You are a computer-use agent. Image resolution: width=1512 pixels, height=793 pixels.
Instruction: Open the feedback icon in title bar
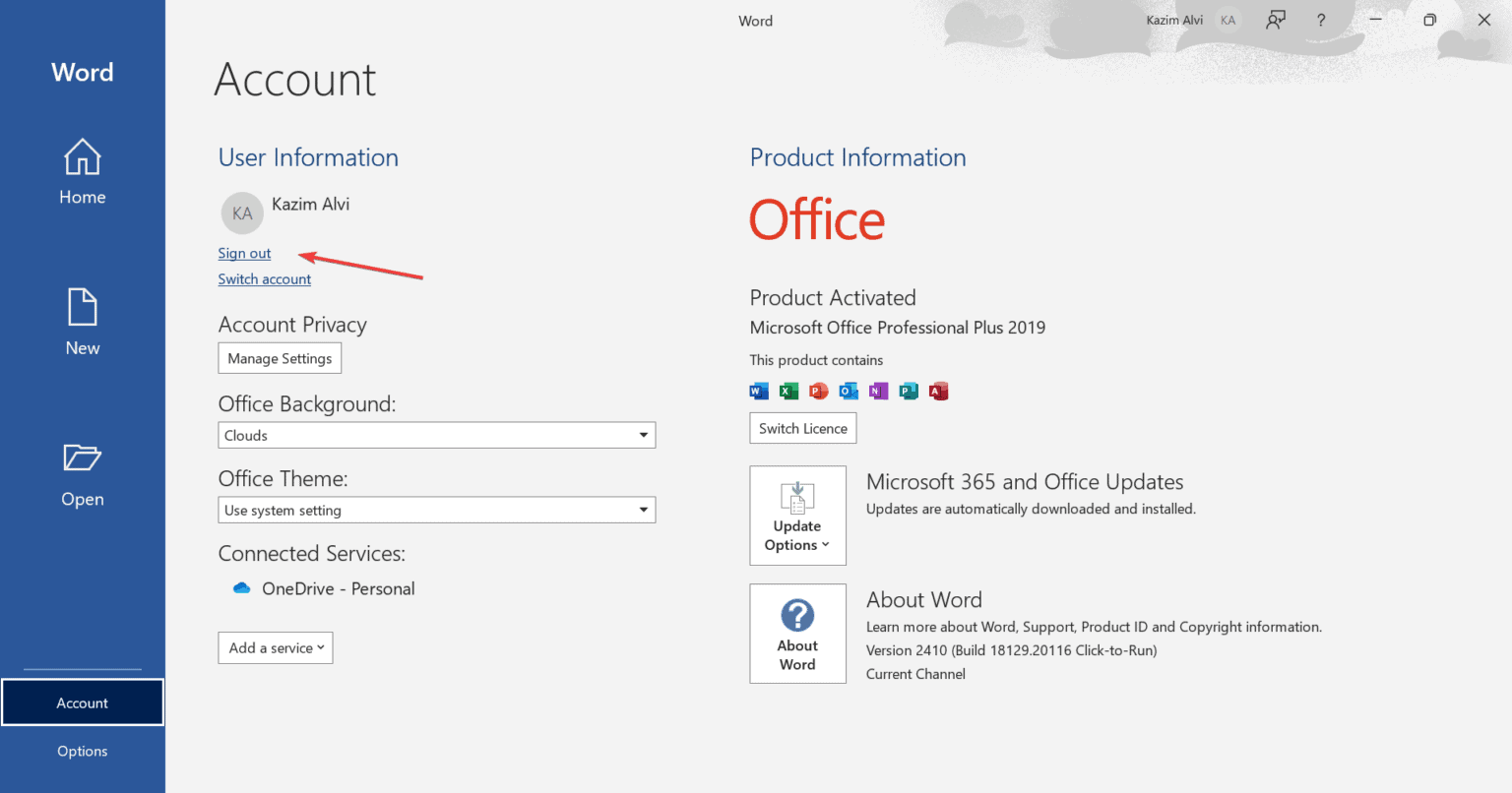tap(1276, 20)
